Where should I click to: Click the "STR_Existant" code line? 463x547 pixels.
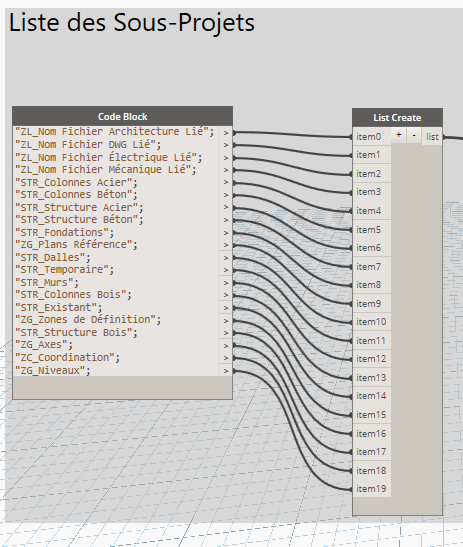coord(59,308)
